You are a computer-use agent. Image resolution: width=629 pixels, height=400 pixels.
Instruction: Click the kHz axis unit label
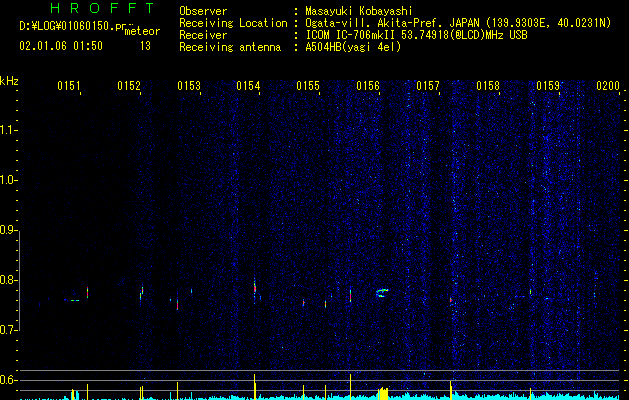pyautogui.click(x=9, y=81)
